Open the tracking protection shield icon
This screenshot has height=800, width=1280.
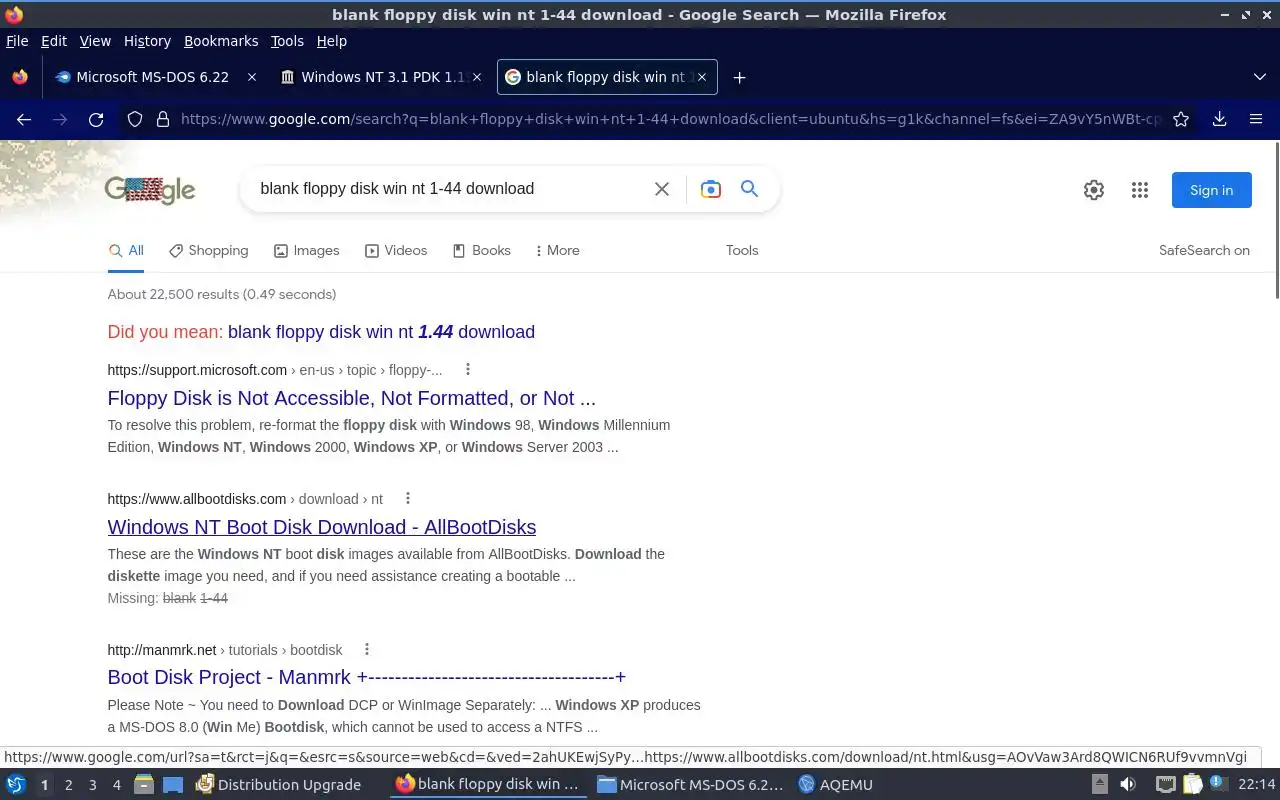(135, 119)
